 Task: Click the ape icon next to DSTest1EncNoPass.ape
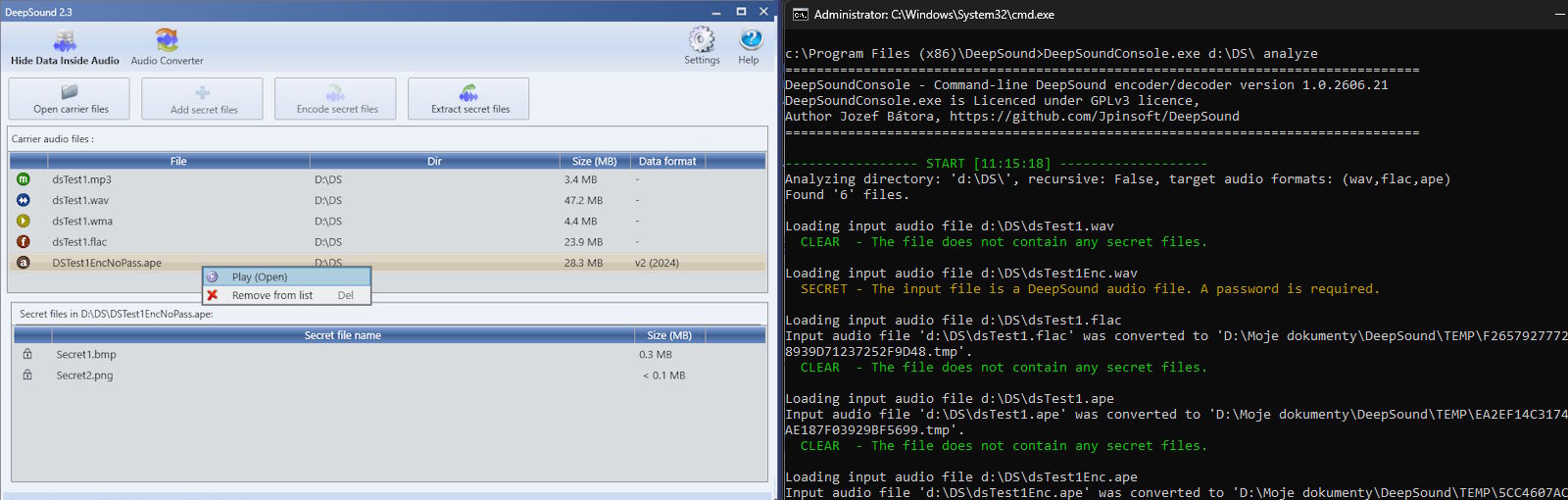(x=24, y=263)
